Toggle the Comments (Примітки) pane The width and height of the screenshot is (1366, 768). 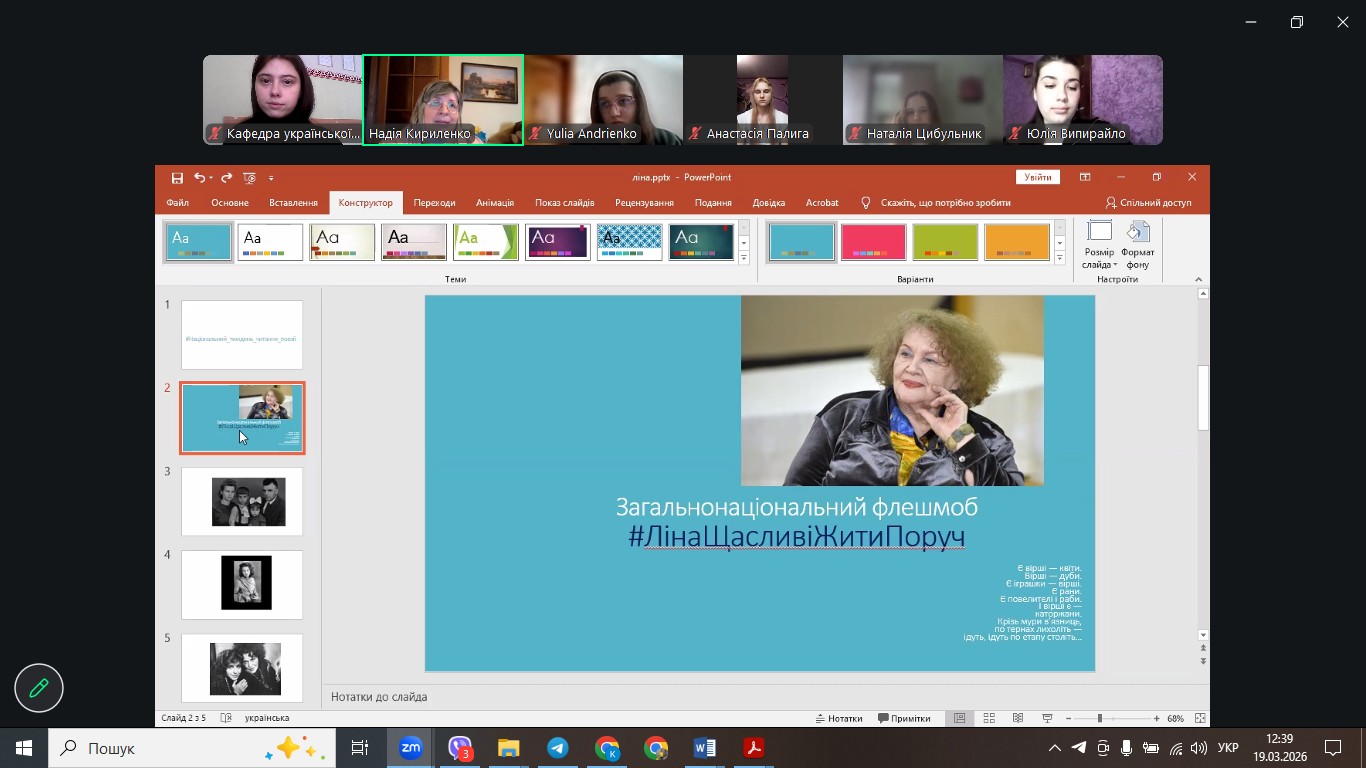tap(904, 718)
